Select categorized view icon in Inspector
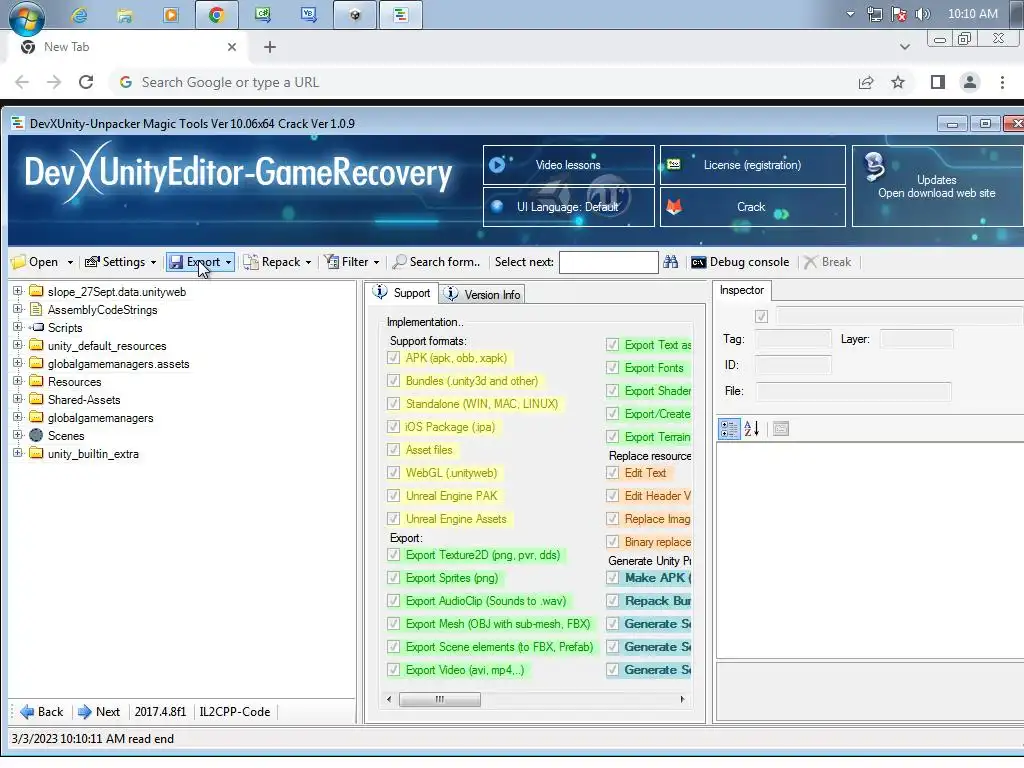This screenshot has width=1024, height=768. 729,428
